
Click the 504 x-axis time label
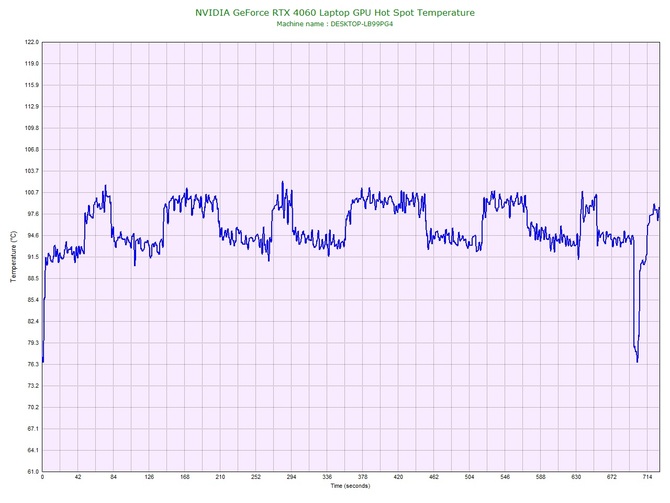pos(470,477)
